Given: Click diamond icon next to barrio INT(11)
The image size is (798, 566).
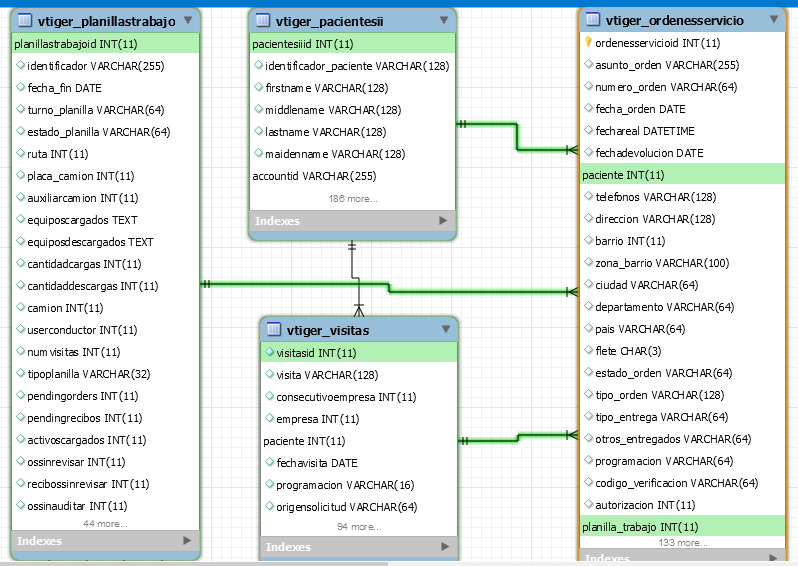Looking at the screenshot, I should point(588,240).
